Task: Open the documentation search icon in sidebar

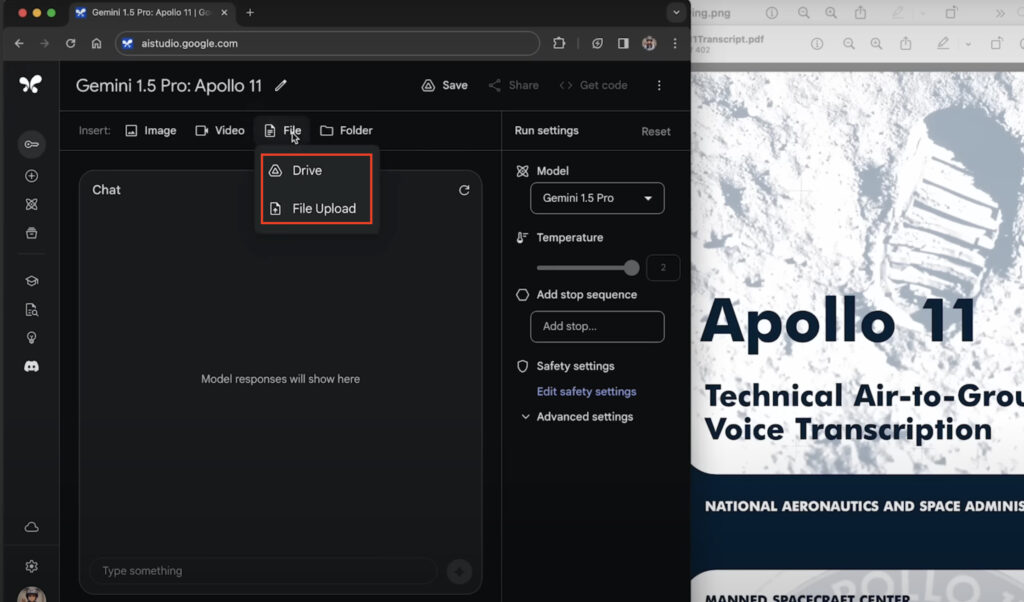Action: [31, 309]
